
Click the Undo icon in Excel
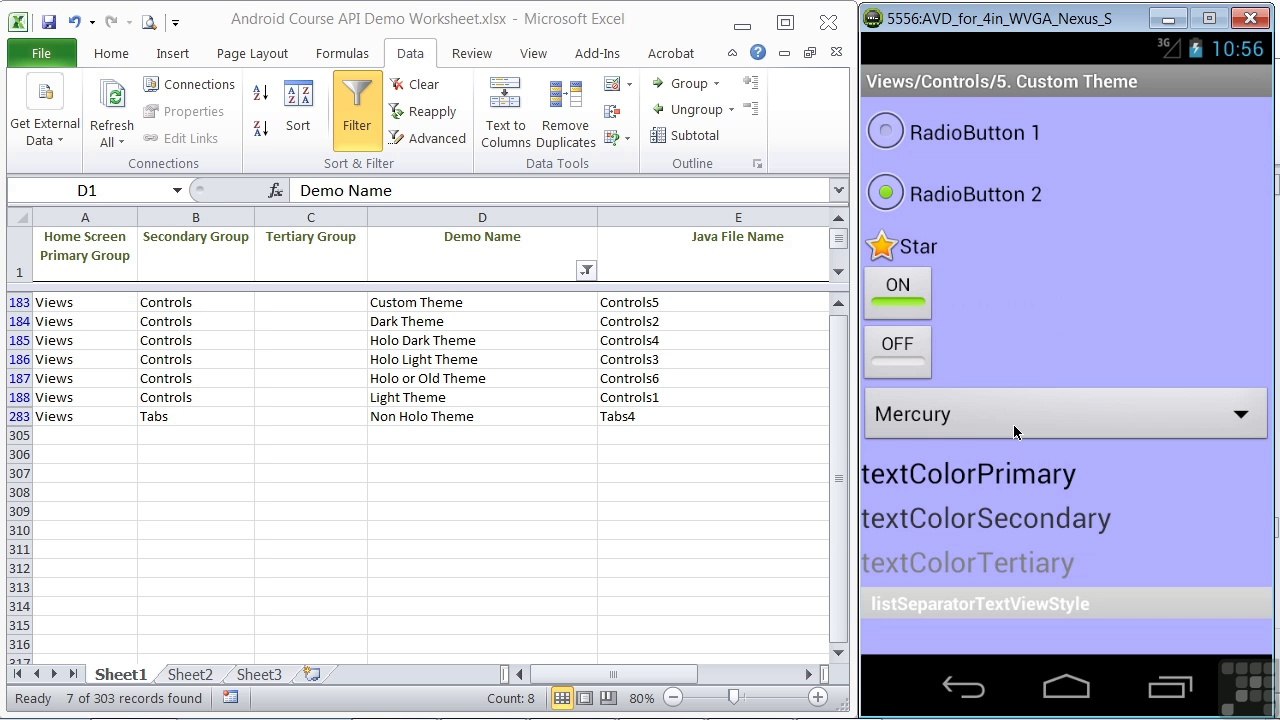(74, 21)
